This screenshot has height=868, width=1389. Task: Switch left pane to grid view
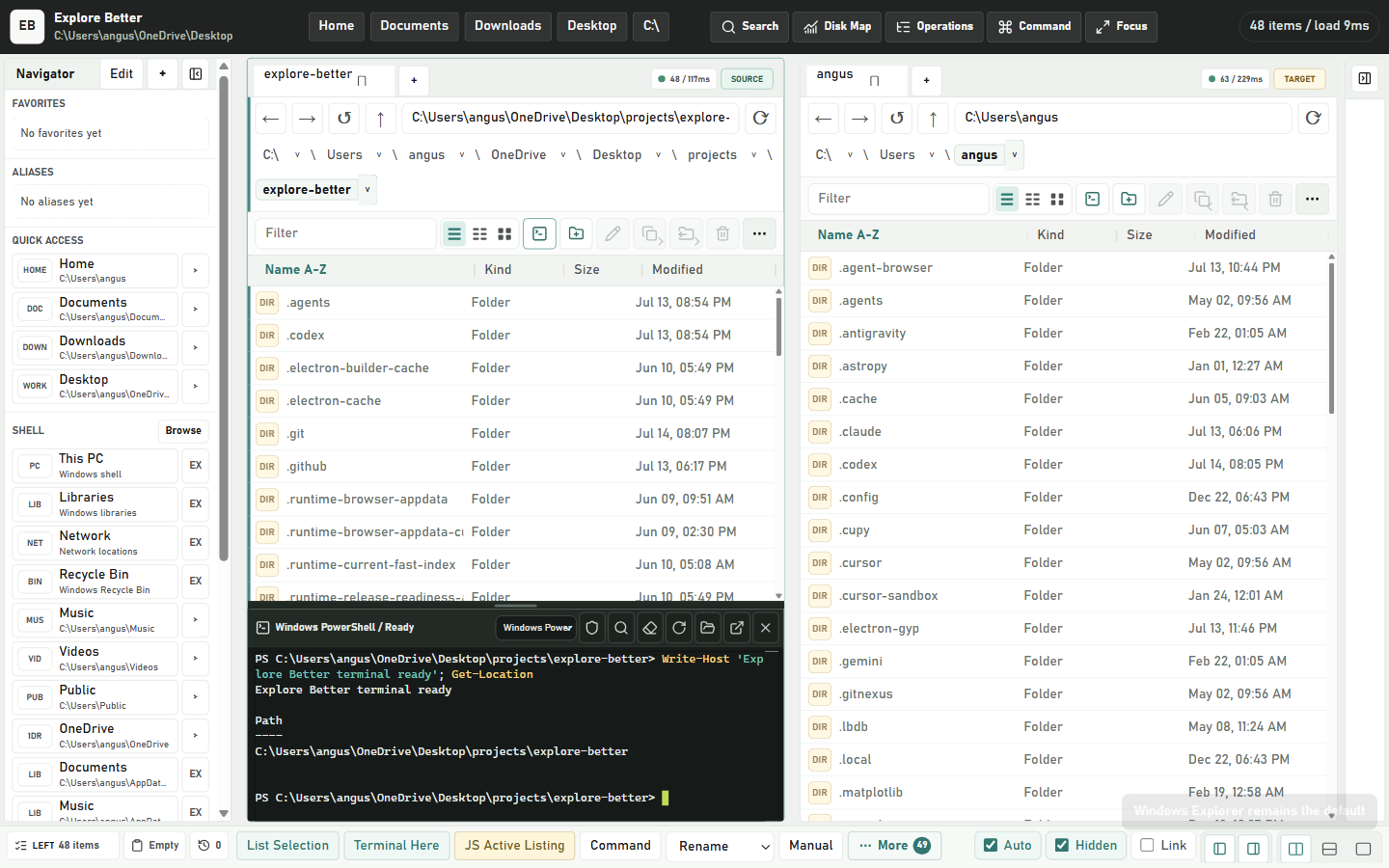coord(504,233)
